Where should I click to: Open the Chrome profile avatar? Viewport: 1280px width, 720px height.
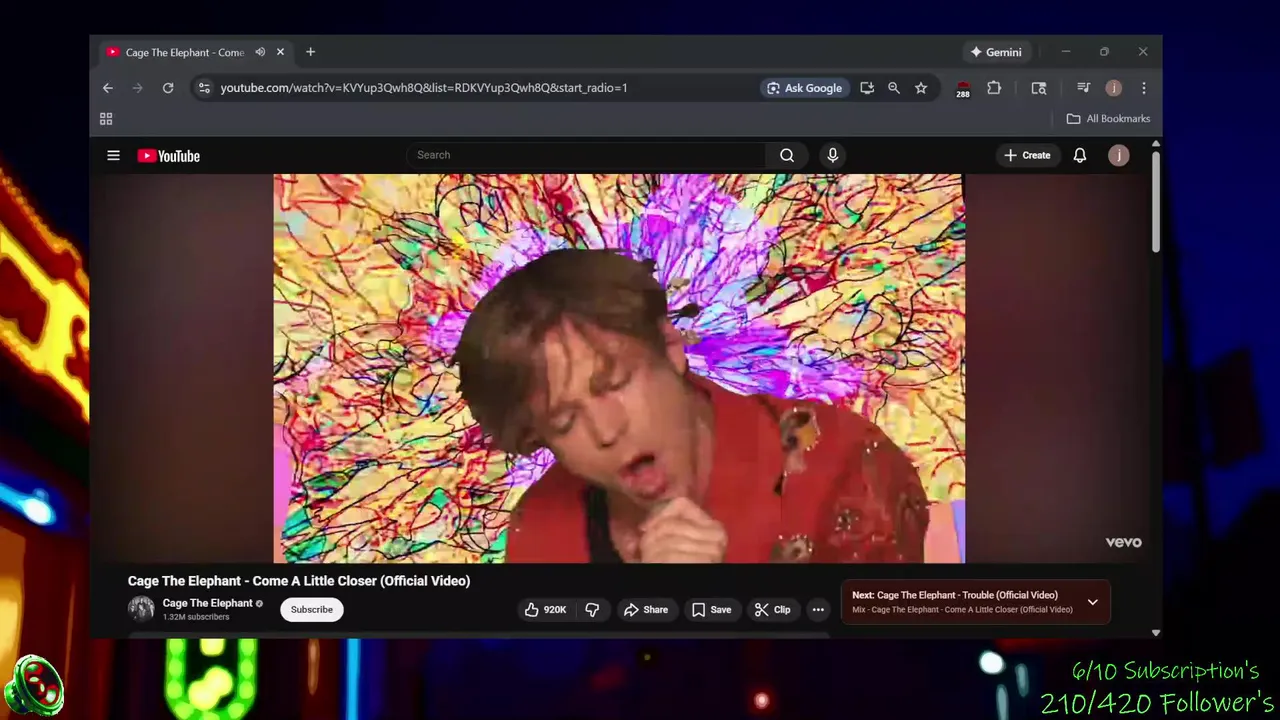1113,88
